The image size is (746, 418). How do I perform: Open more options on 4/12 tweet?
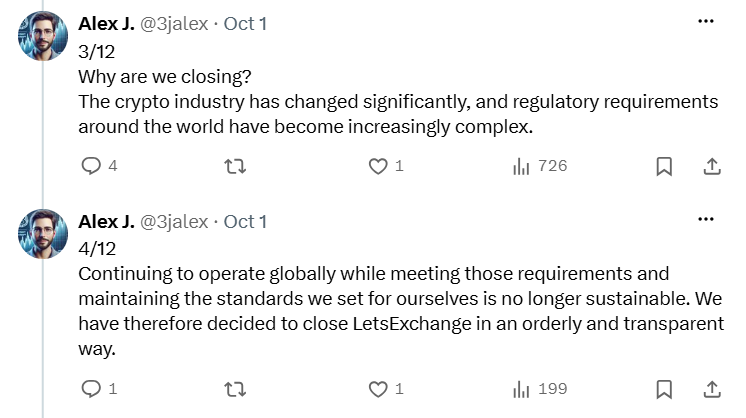706,219
